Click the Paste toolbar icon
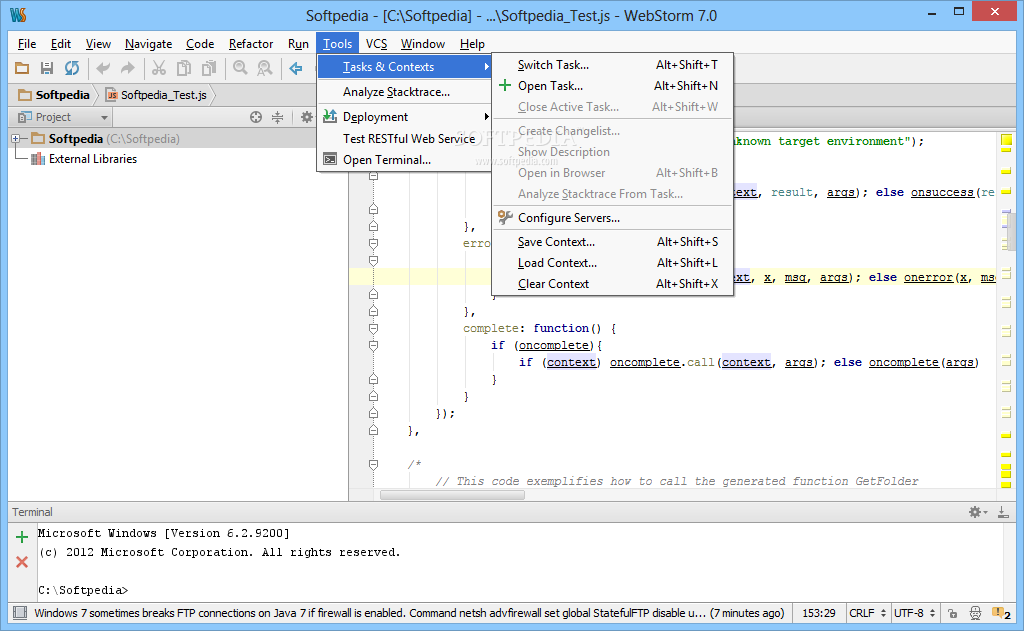 209,68
